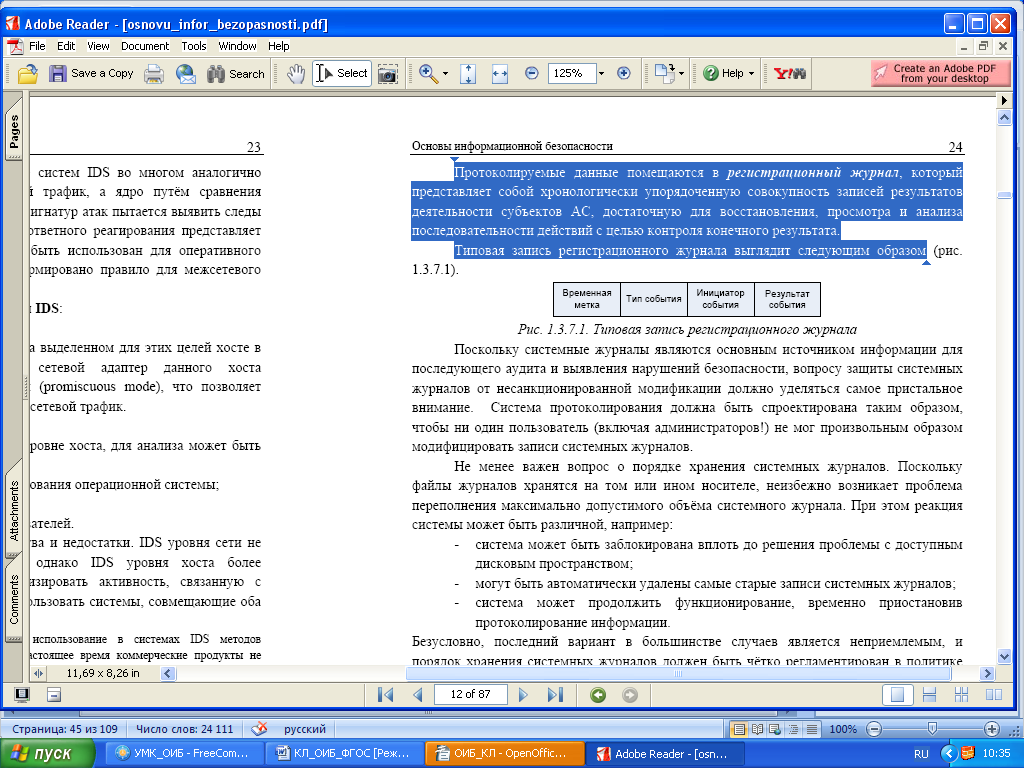Expand the black arrow menu above the scrollbar
This screenshot has height=768, width=1024.
tap(1004, 101)
